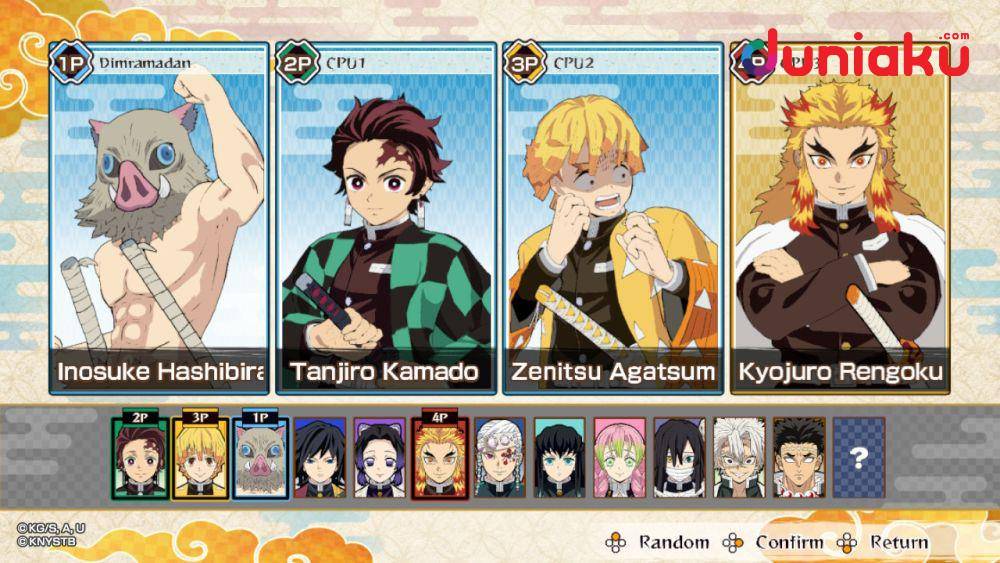Choose white-haired Tengen Uzui roster icon
Image resolution: width=1000 pixels, height=563 pixels.
pos(500,458)
